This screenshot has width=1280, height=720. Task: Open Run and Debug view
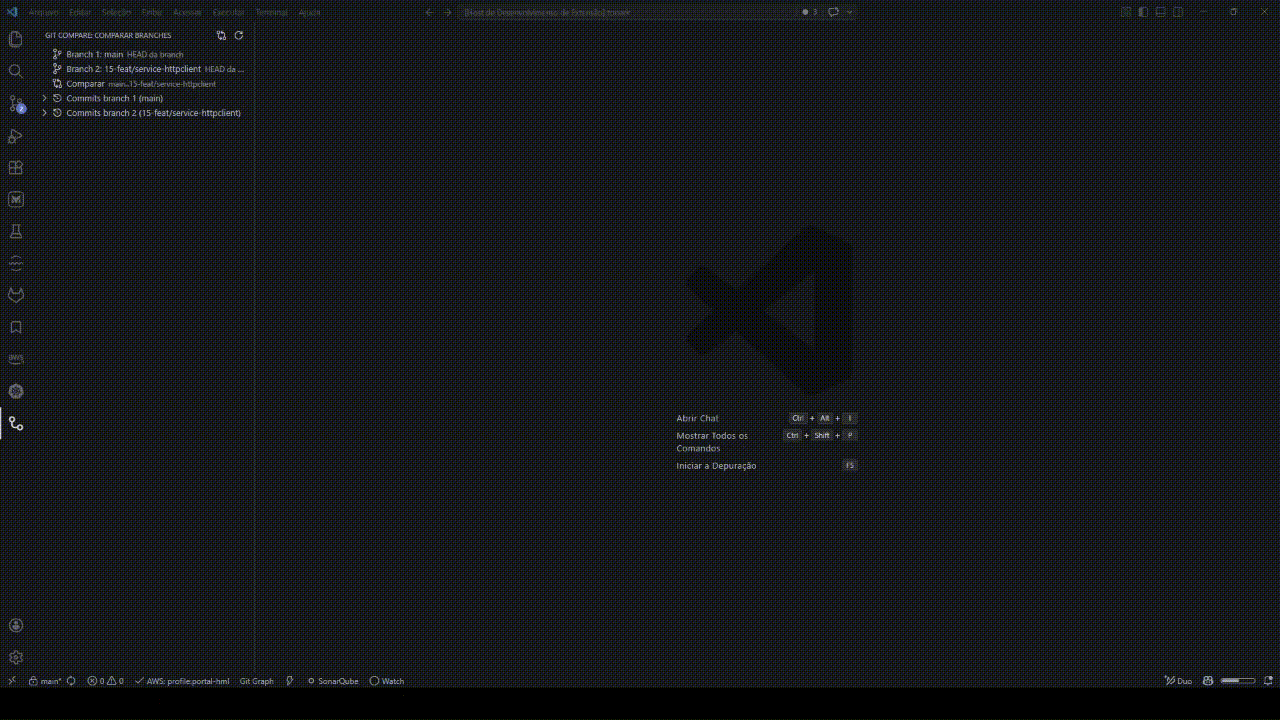pos(15,136)
